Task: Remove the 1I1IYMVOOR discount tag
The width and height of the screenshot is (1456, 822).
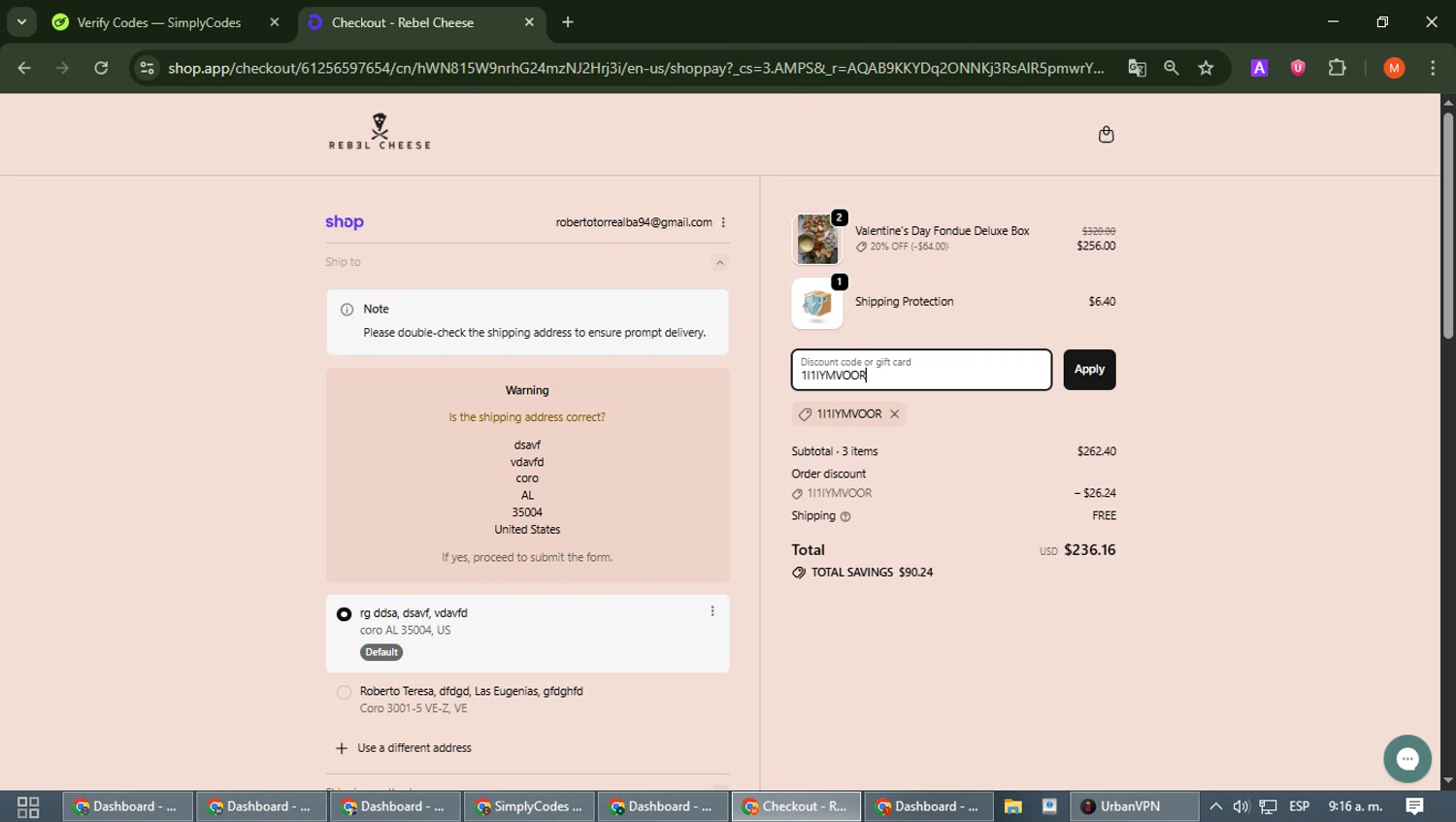Action: tap(895, 414)
